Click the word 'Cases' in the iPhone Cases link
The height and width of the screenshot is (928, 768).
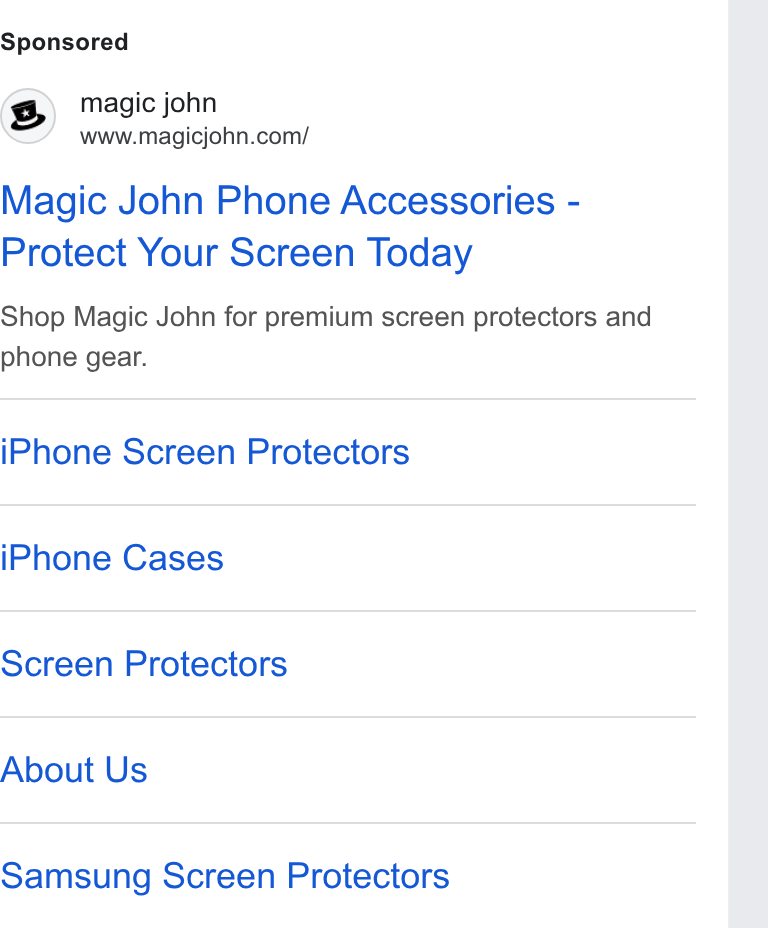173,558
